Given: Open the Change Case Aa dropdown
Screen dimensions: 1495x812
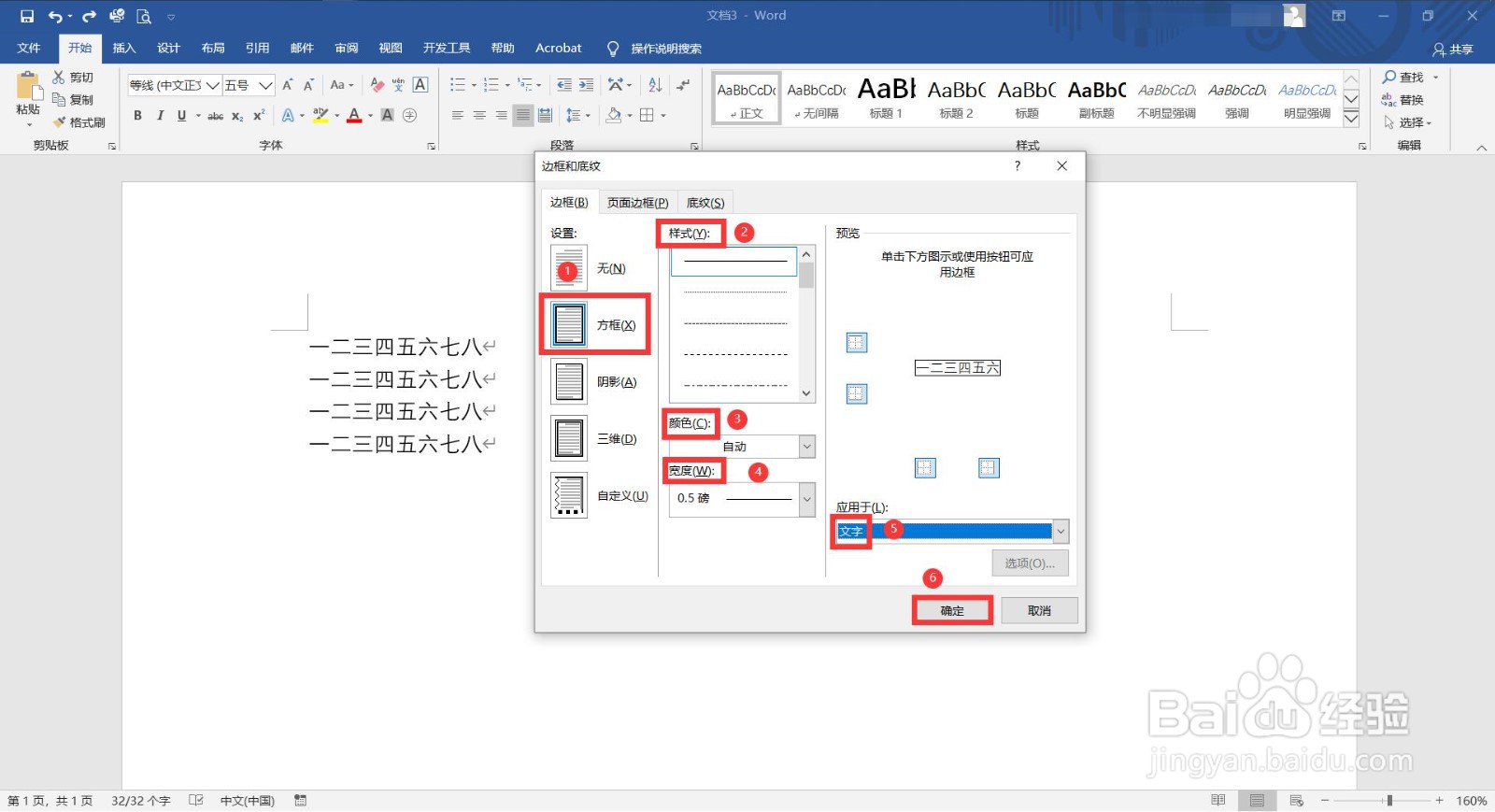Looking at the screenshot, I should 342,85.
